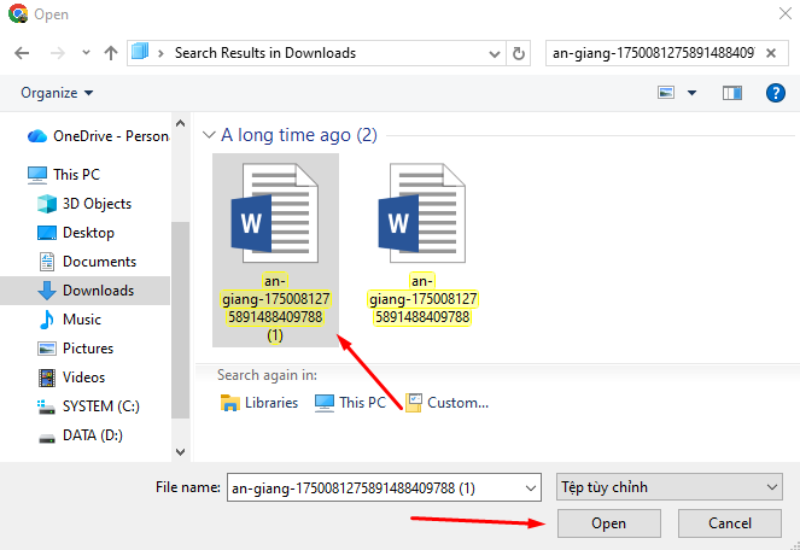The image size is (800, 550).
Task: Click the Open button
Action: [609, 523]
